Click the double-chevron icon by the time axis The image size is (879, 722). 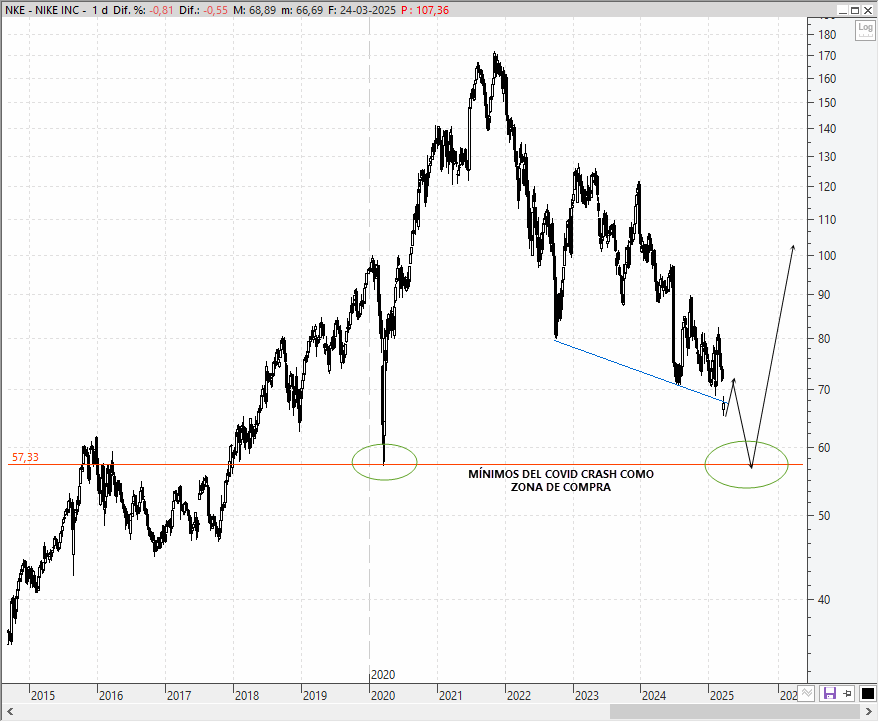(x=807, y=693)
